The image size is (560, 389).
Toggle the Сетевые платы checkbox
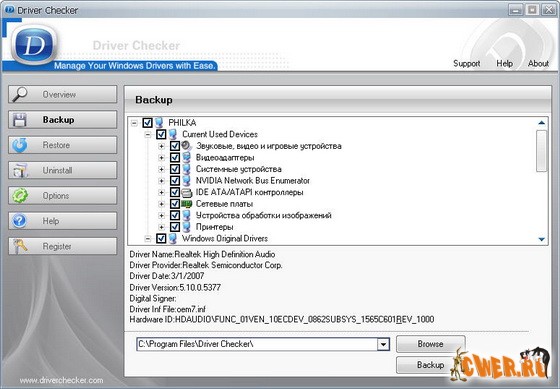click(175, 204)
